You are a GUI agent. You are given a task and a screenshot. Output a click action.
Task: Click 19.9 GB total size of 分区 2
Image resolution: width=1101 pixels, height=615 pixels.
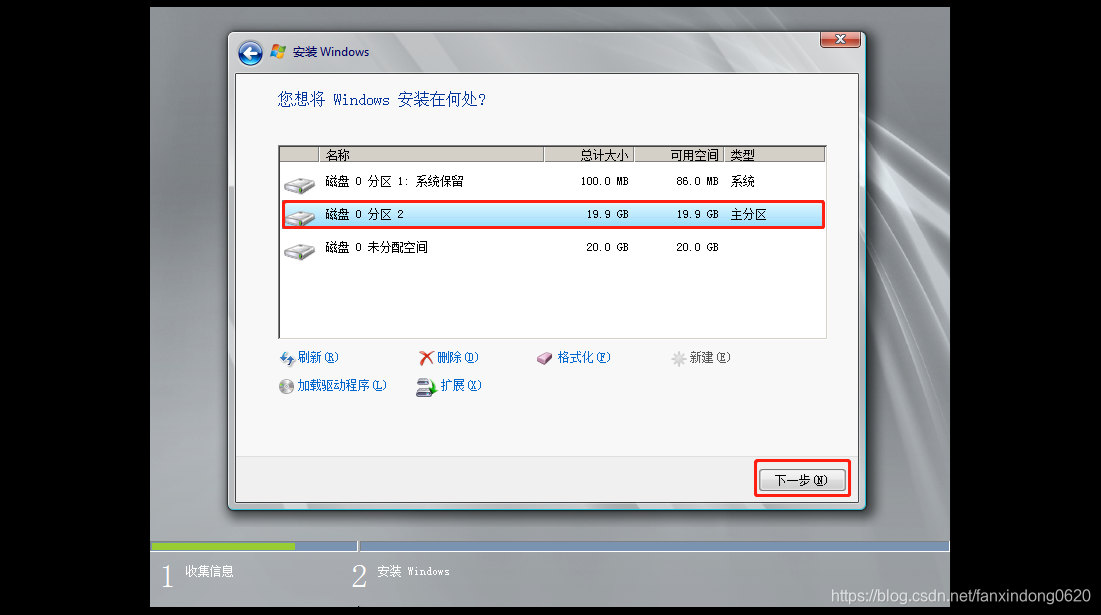coord(607,214)
